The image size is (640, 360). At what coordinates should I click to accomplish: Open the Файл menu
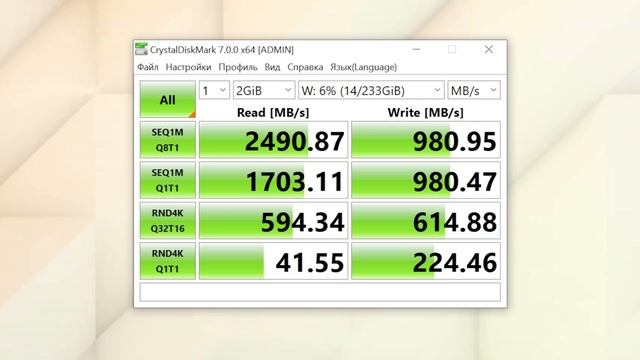148,67
